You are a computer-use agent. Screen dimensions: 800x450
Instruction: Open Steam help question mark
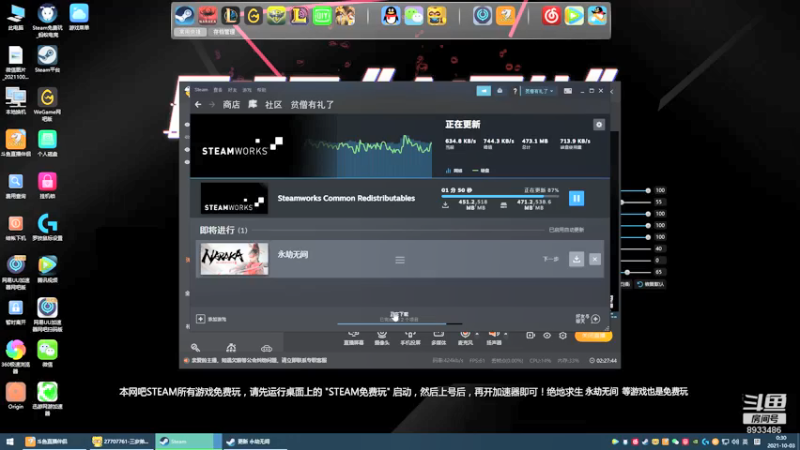pyautogui.click(x=515, y=91)
